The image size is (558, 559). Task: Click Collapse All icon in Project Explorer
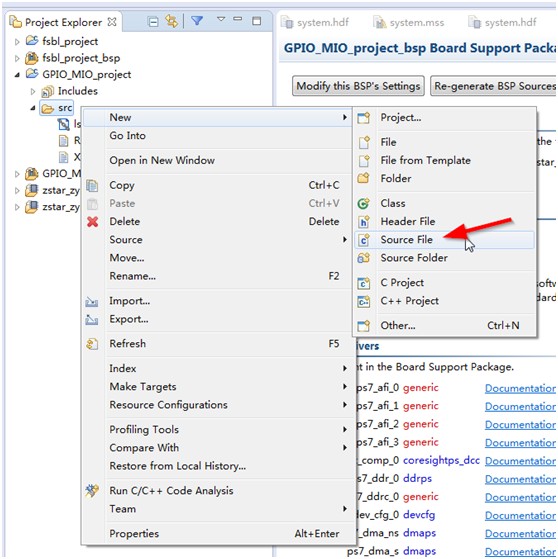(153, 22)
